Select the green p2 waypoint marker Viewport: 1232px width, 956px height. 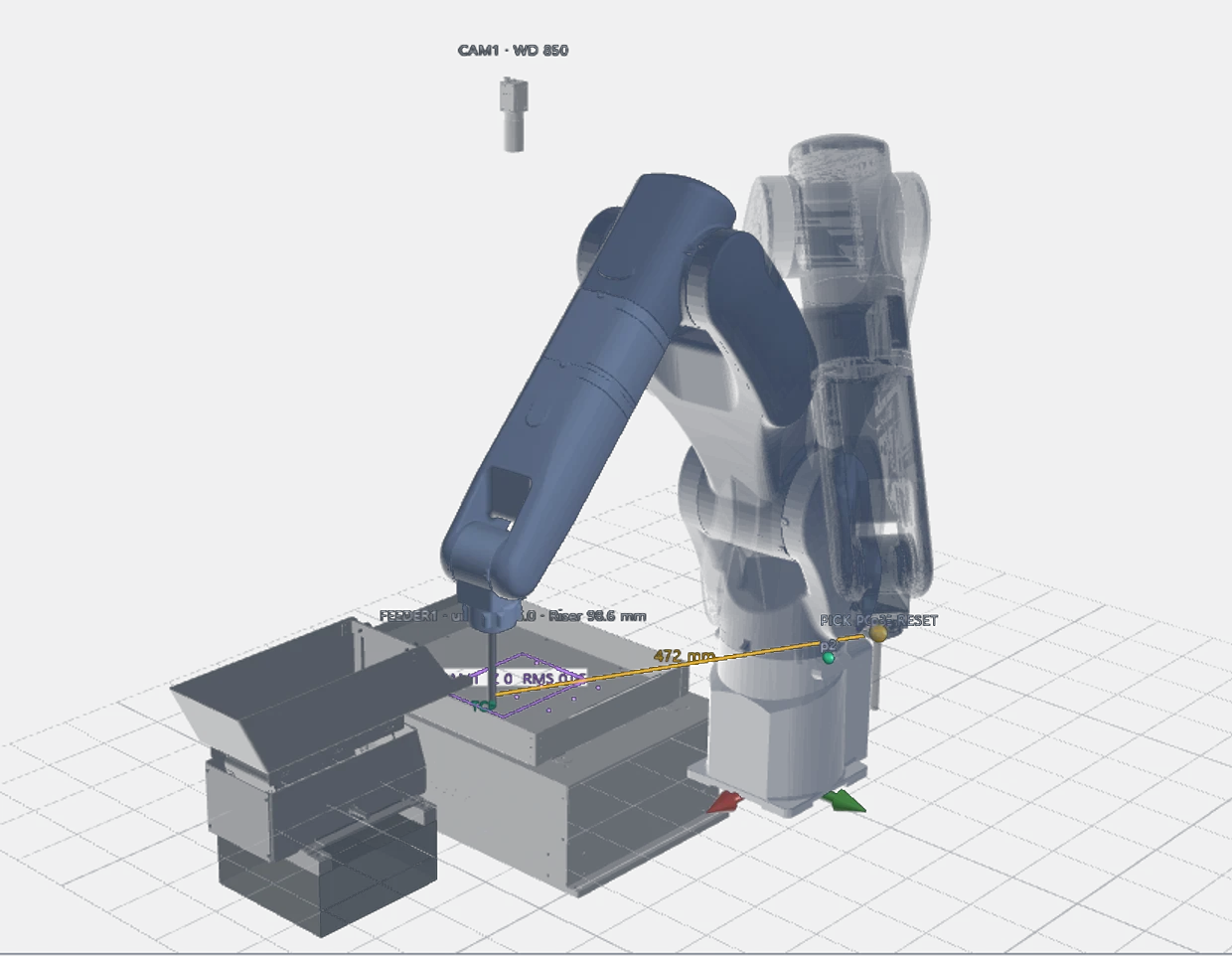click(x=829, y=658)
